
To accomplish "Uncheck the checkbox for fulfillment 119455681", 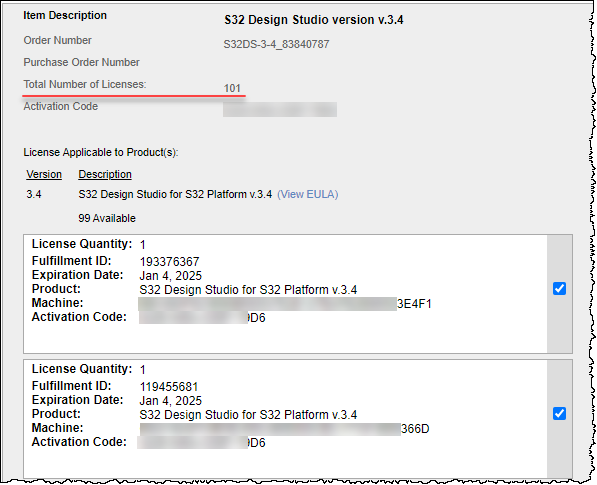I will click(x=559, y=413).
